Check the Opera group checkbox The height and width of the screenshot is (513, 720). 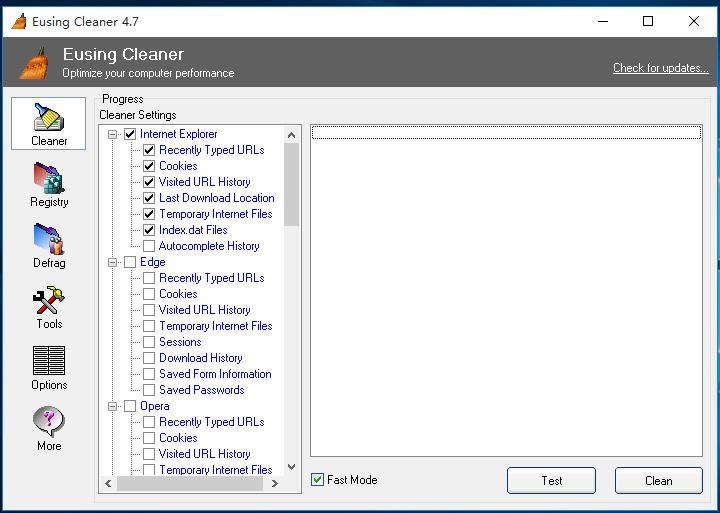(130, 406)
